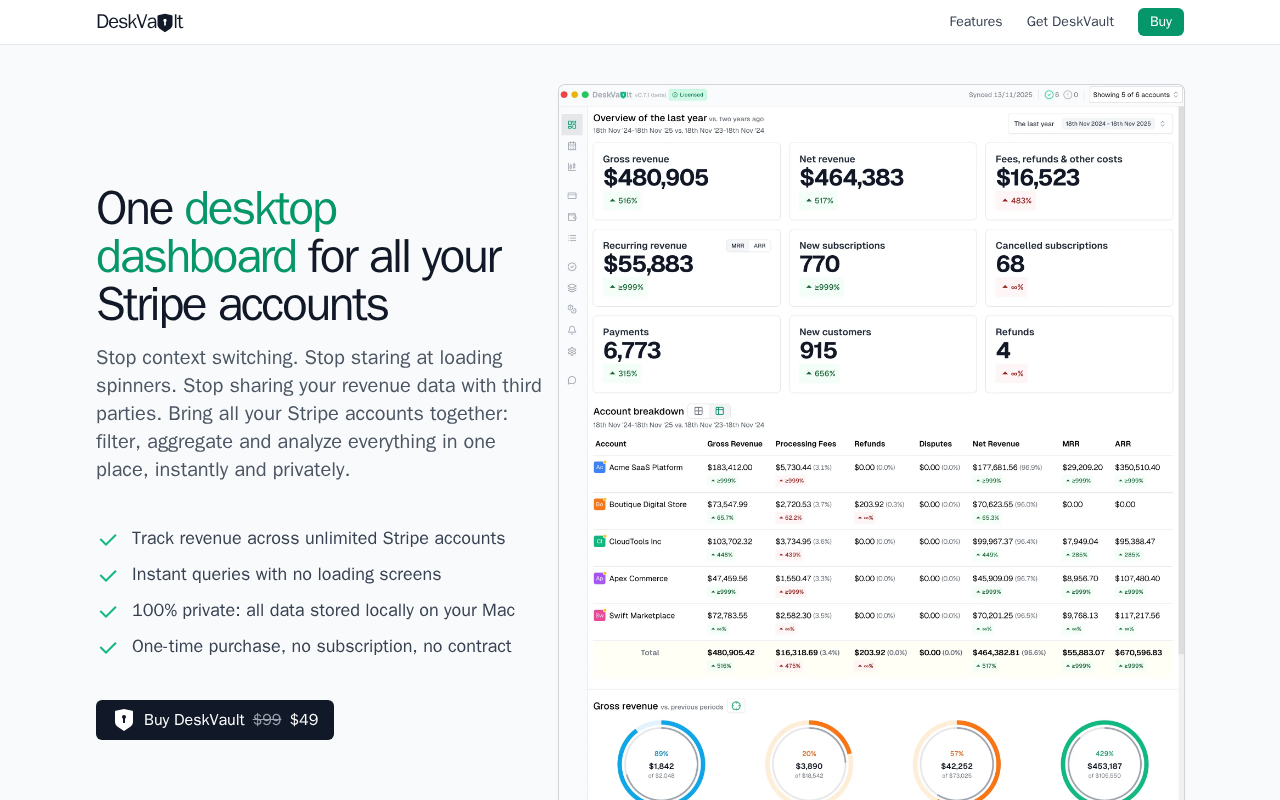Click the 'Swift Marketplace' account name
The height and width of the screenshot is (800, 1280).
pyautogui.click(x=642, y=615)
